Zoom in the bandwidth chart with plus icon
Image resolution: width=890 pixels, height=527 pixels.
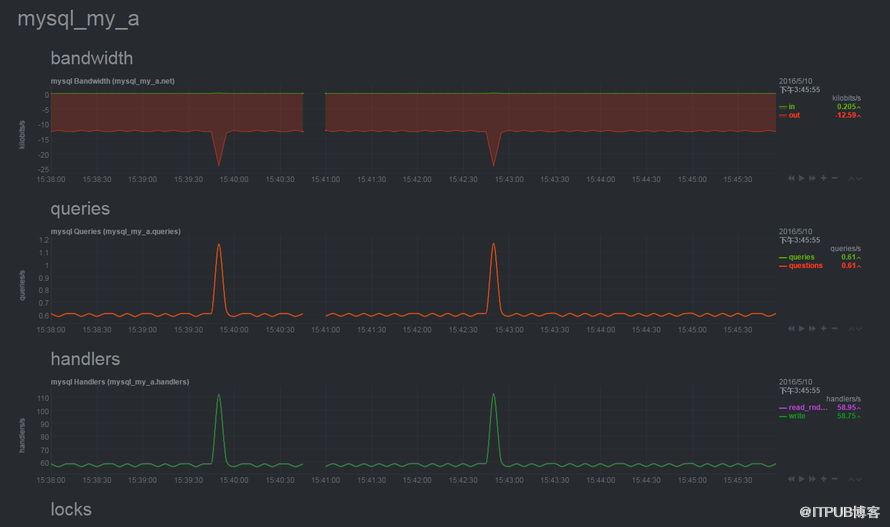pyautogui.click(x=824, y=178)
